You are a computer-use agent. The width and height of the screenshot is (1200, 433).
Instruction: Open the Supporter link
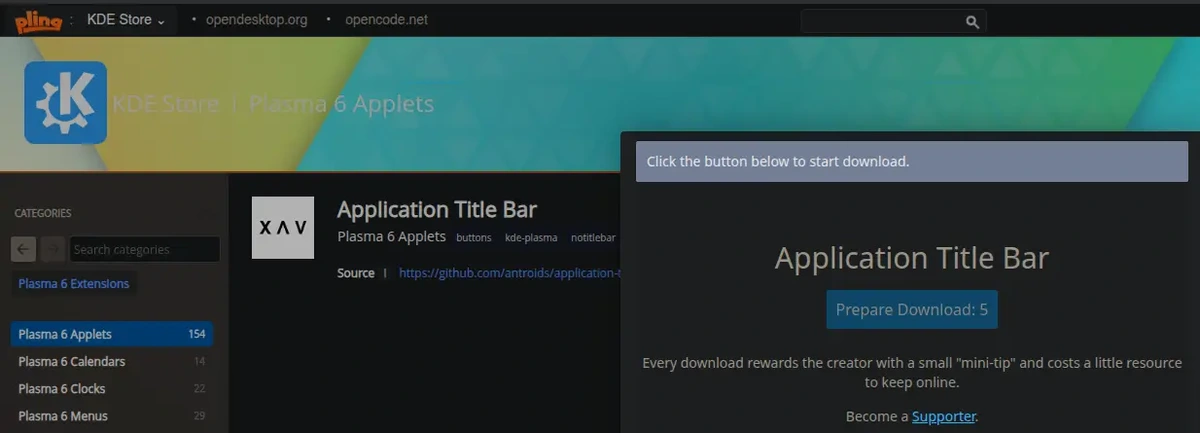(943, 416)
